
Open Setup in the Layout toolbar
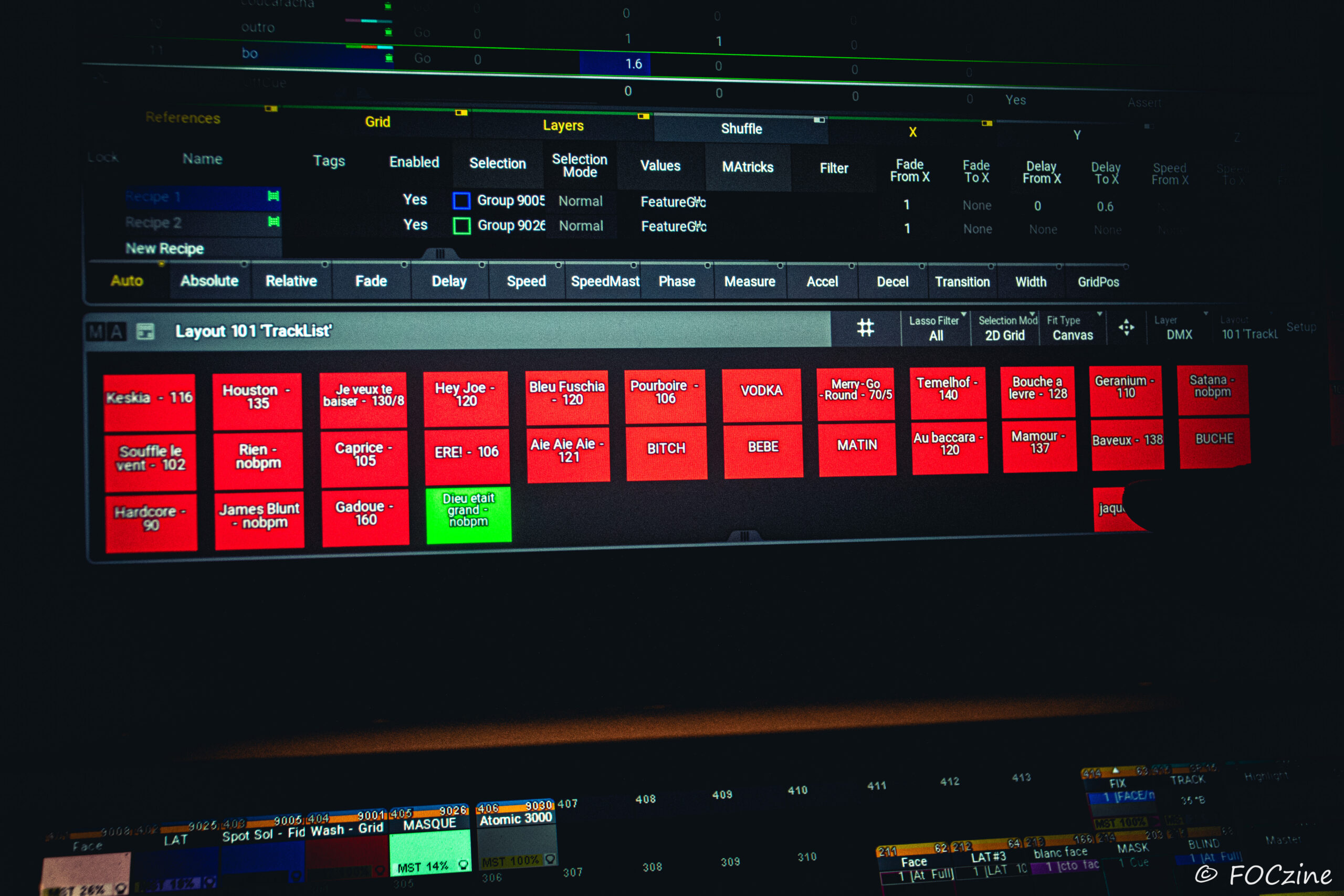(x=1300, y=327)
